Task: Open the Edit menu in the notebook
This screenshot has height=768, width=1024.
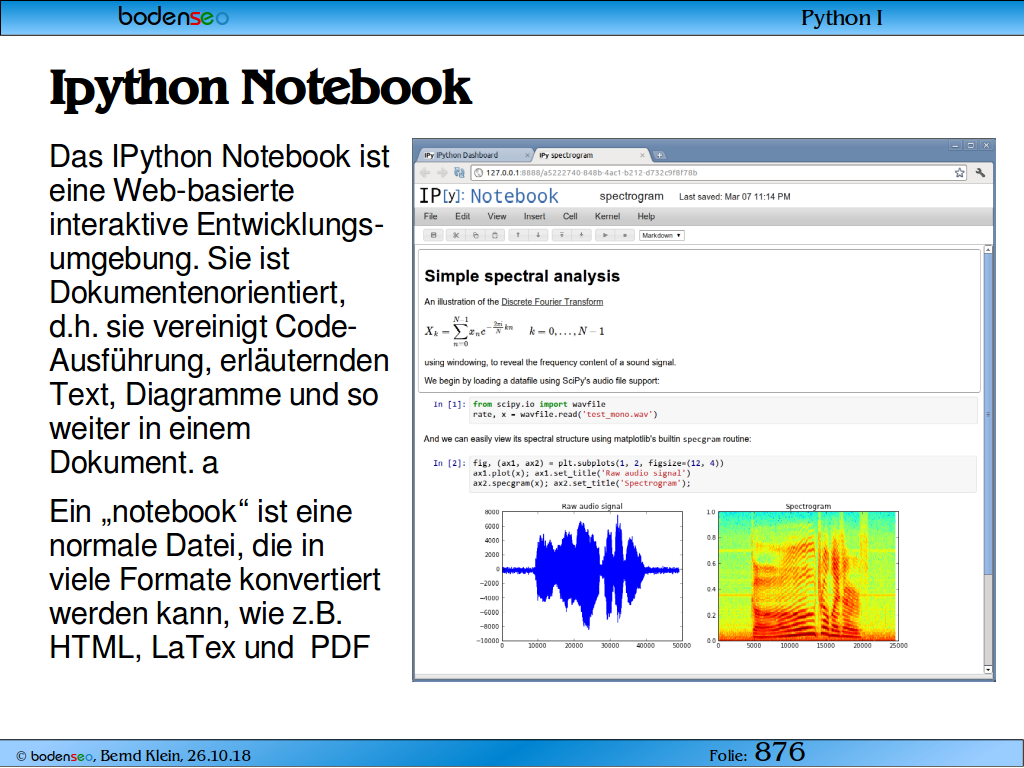Action: point(462,216)
